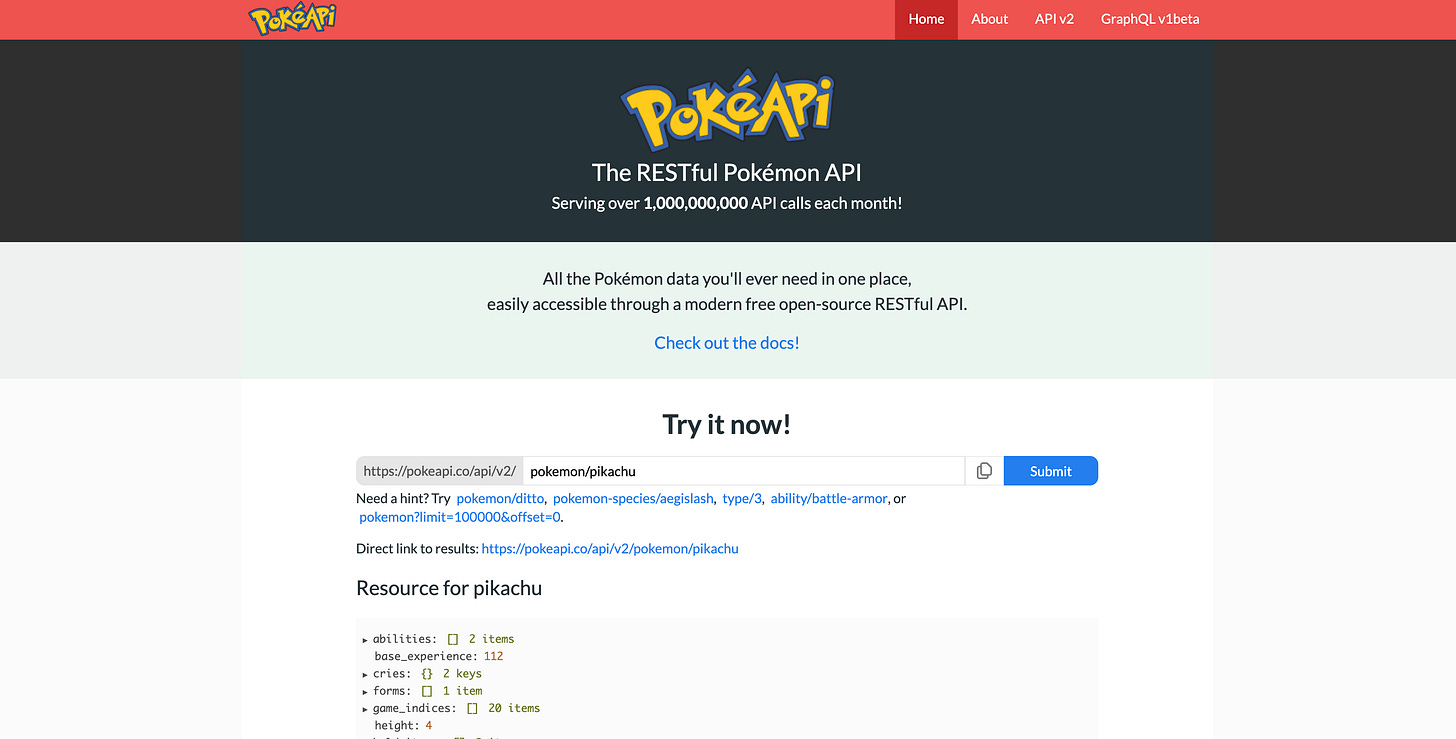Open the GraphQL v1beta tab

[1150, 19]
